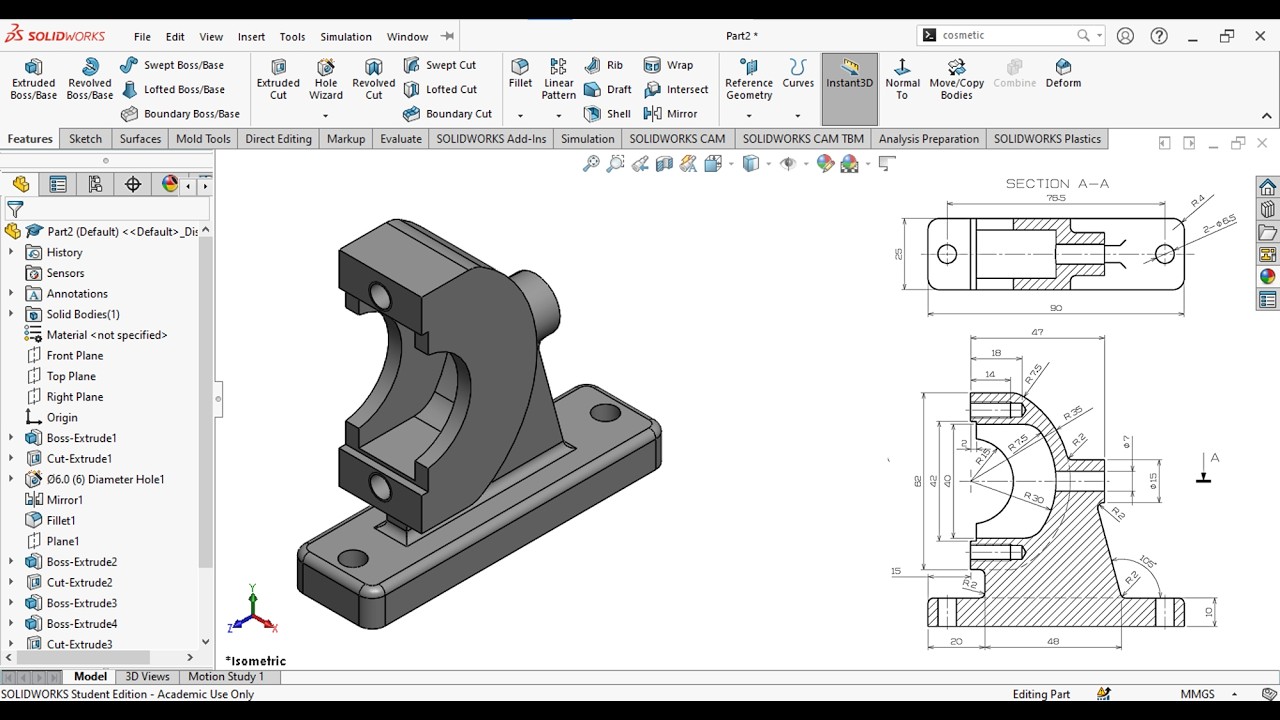The width and height of the screenshot is (1280, 720).
Task: Select the Wrap feature tool
Action: 668,65
